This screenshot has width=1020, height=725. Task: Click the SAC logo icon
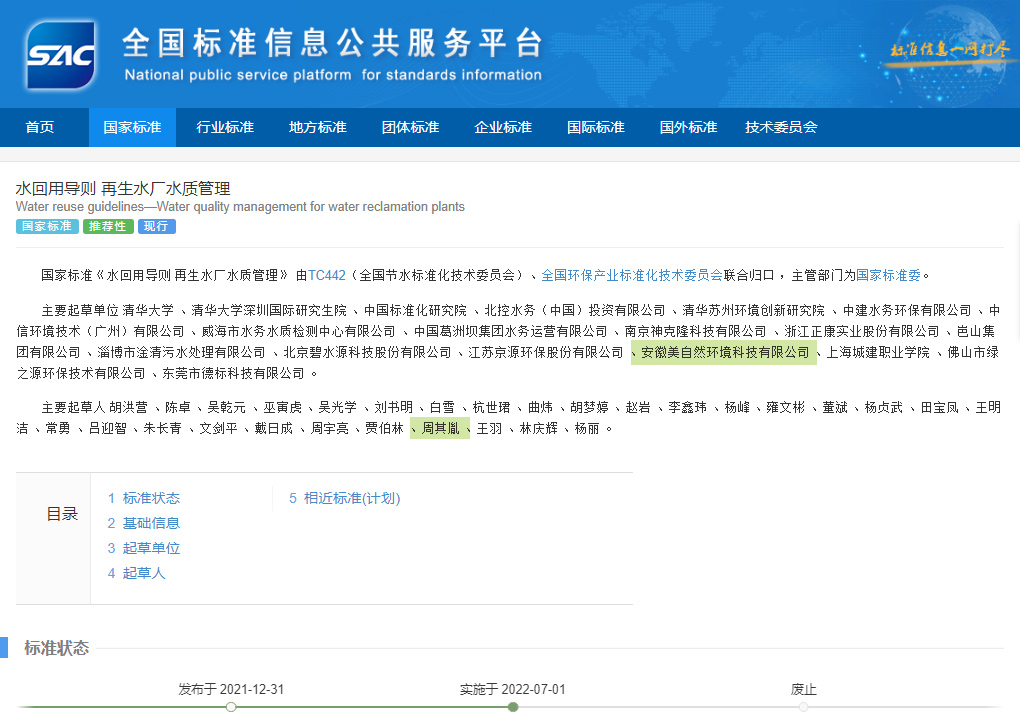[62, 54]
